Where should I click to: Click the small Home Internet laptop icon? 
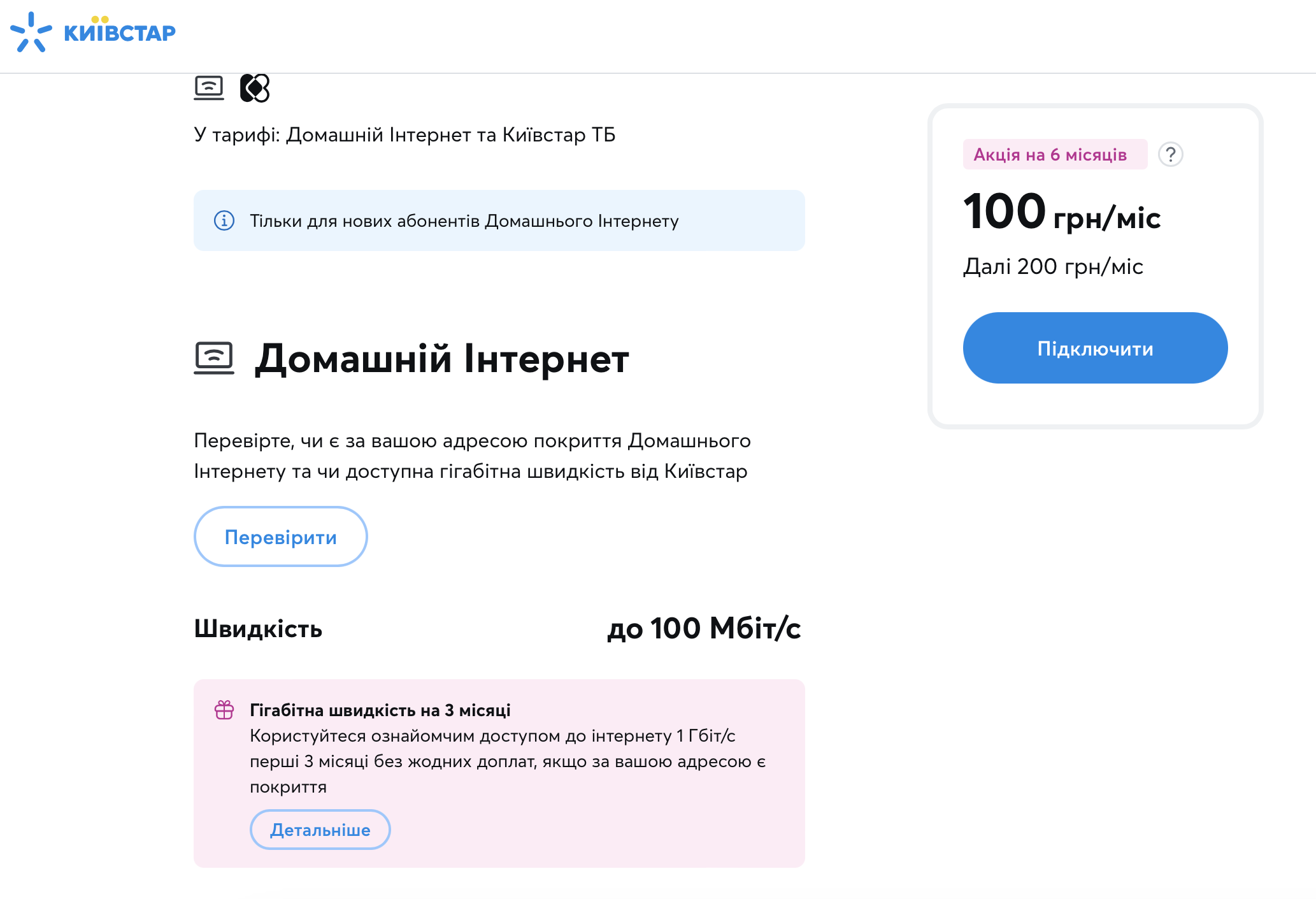tap(209, 88)
